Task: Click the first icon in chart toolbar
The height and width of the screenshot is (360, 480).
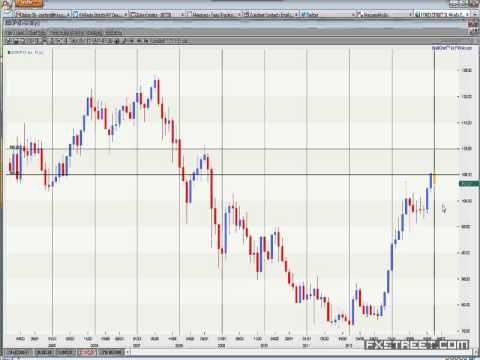Action: [9, 41]
